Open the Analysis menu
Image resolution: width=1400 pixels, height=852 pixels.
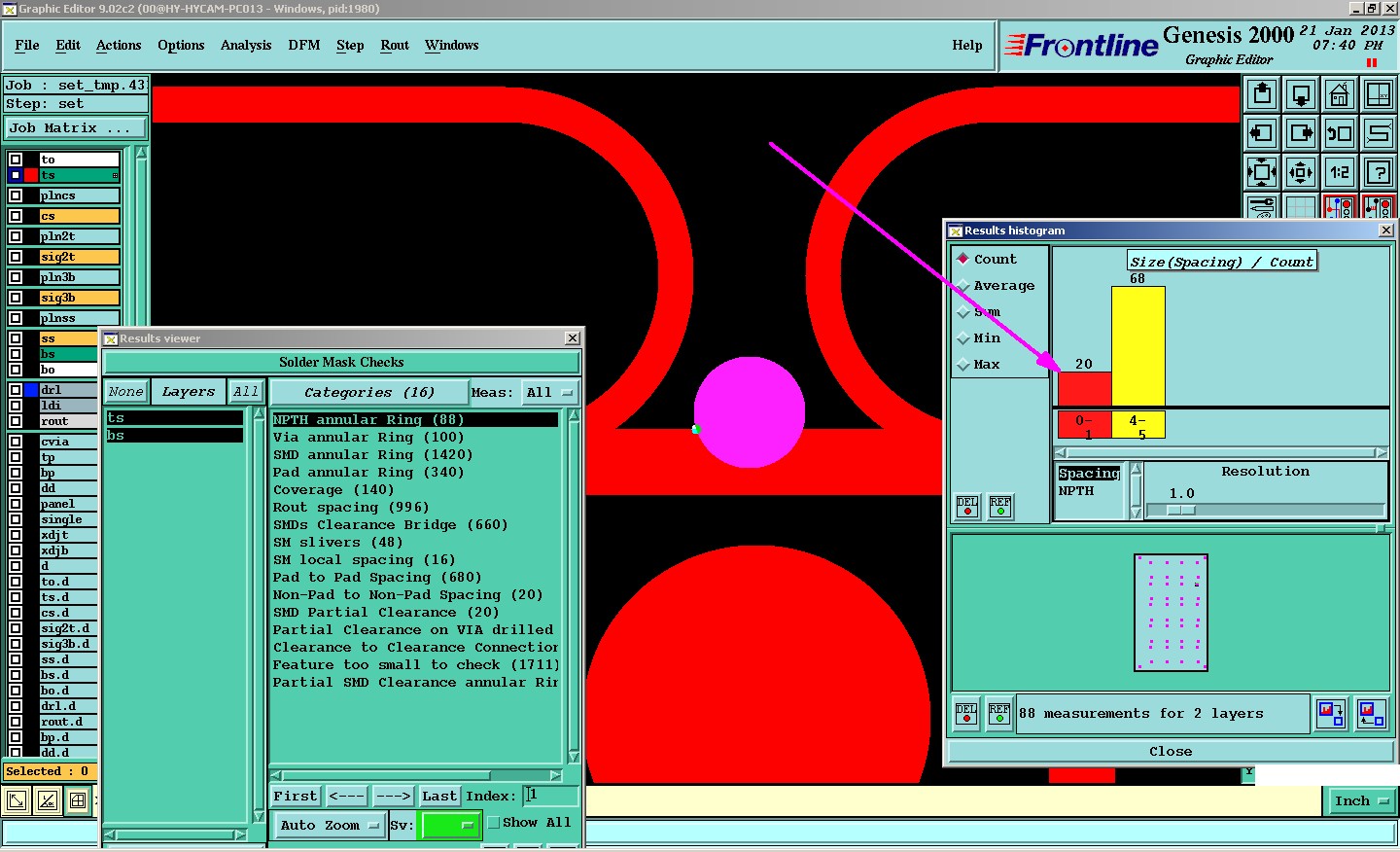click(246, 45)
